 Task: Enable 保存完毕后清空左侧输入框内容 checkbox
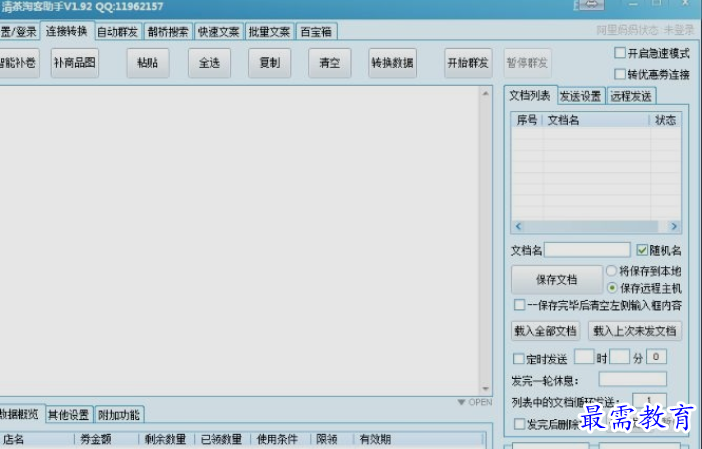pyautogui.click(x=519, y=305)
